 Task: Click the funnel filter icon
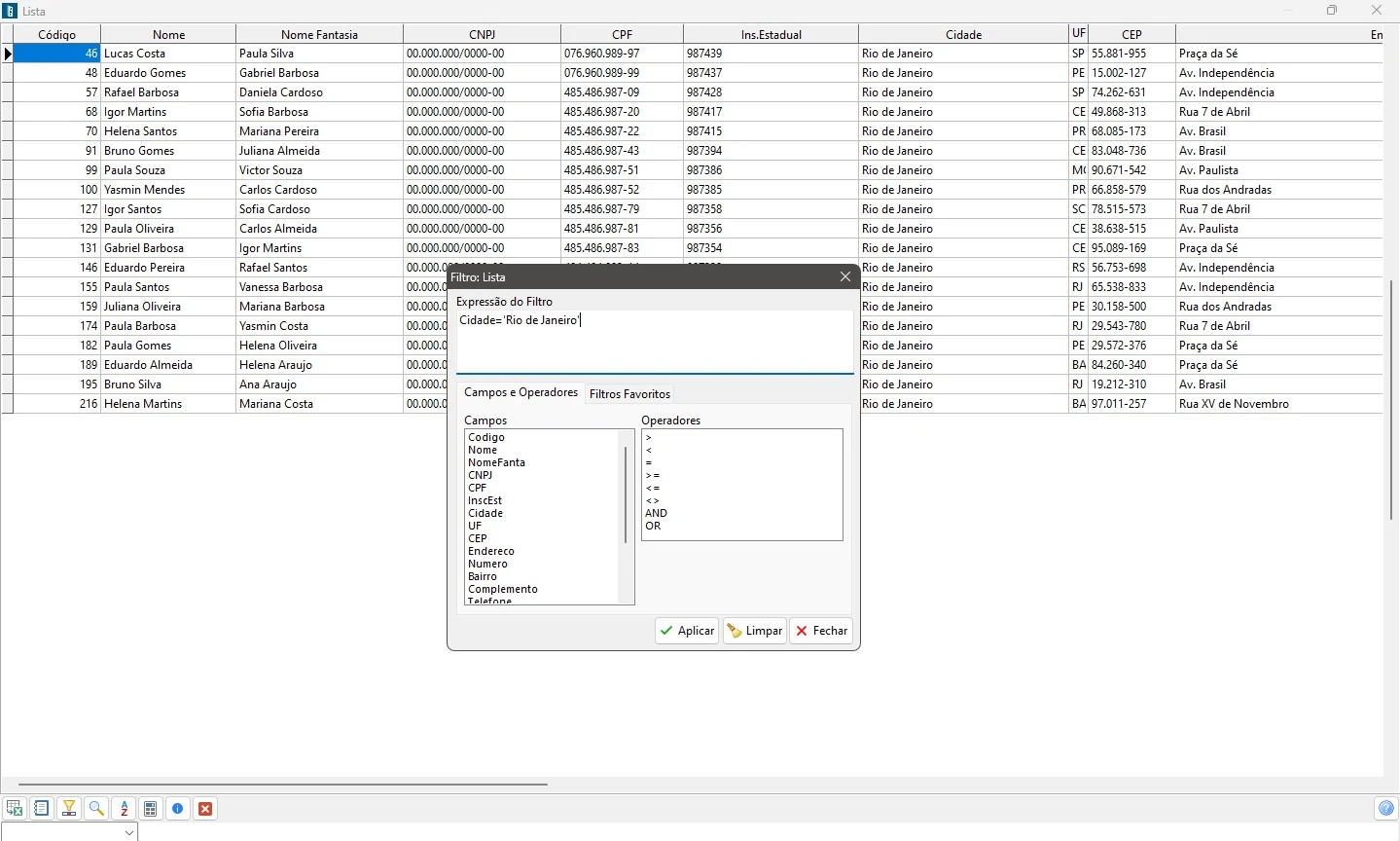coord(69,809)
